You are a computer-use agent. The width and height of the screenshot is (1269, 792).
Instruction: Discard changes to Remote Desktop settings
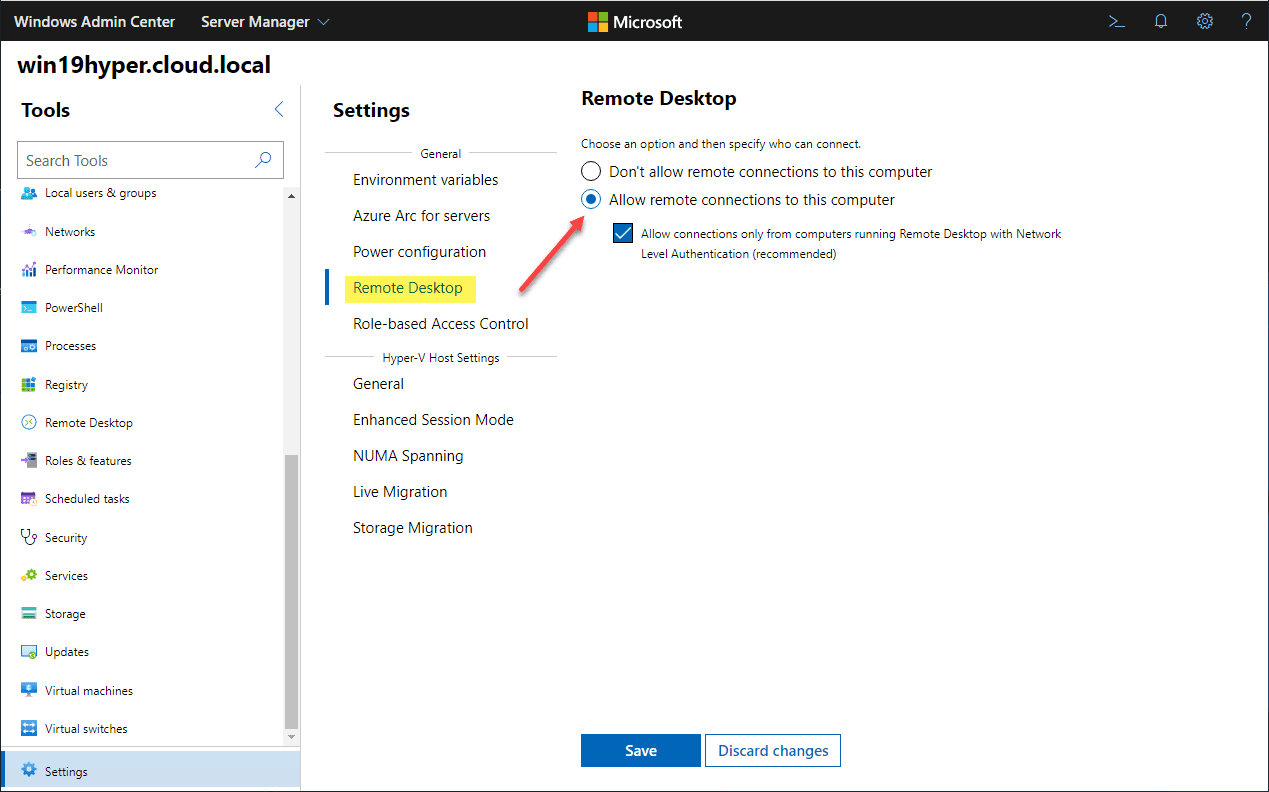(772, 750)
